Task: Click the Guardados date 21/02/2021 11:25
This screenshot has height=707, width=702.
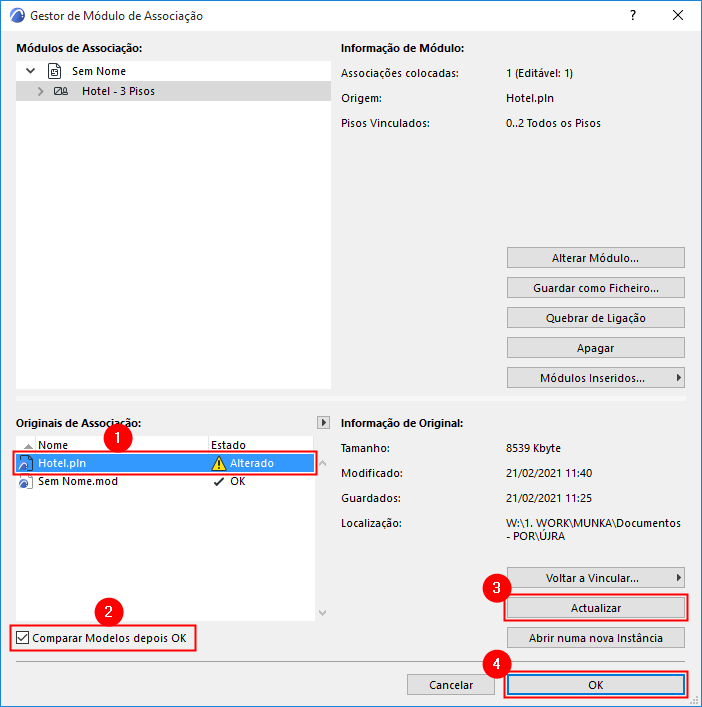Action: (549, 498)
